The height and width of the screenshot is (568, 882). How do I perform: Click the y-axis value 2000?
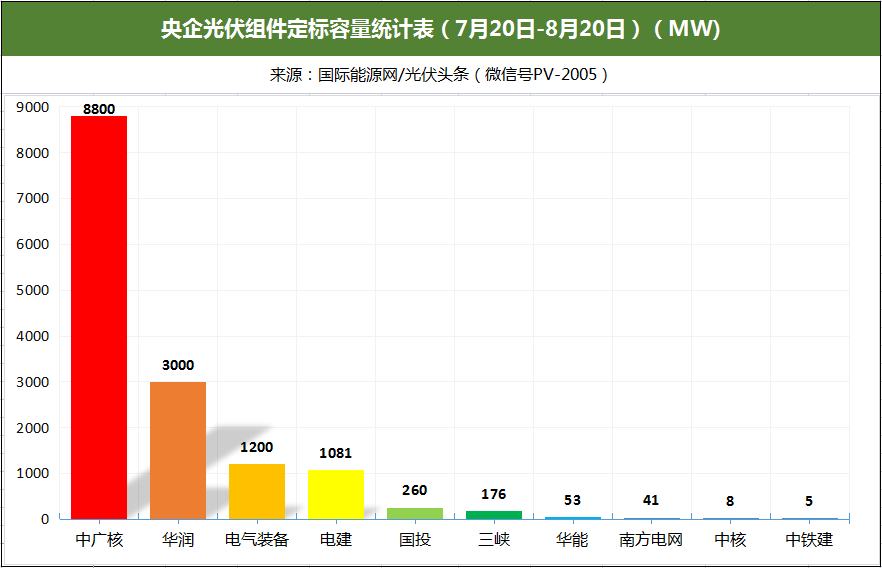33,428
